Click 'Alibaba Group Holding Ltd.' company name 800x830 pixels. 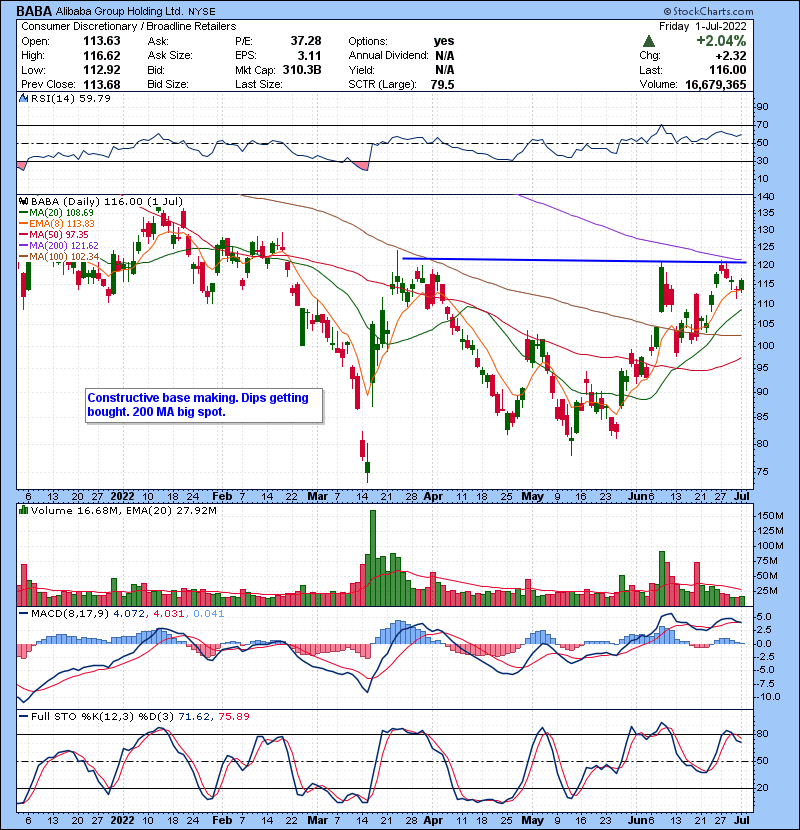click(120, 11)
